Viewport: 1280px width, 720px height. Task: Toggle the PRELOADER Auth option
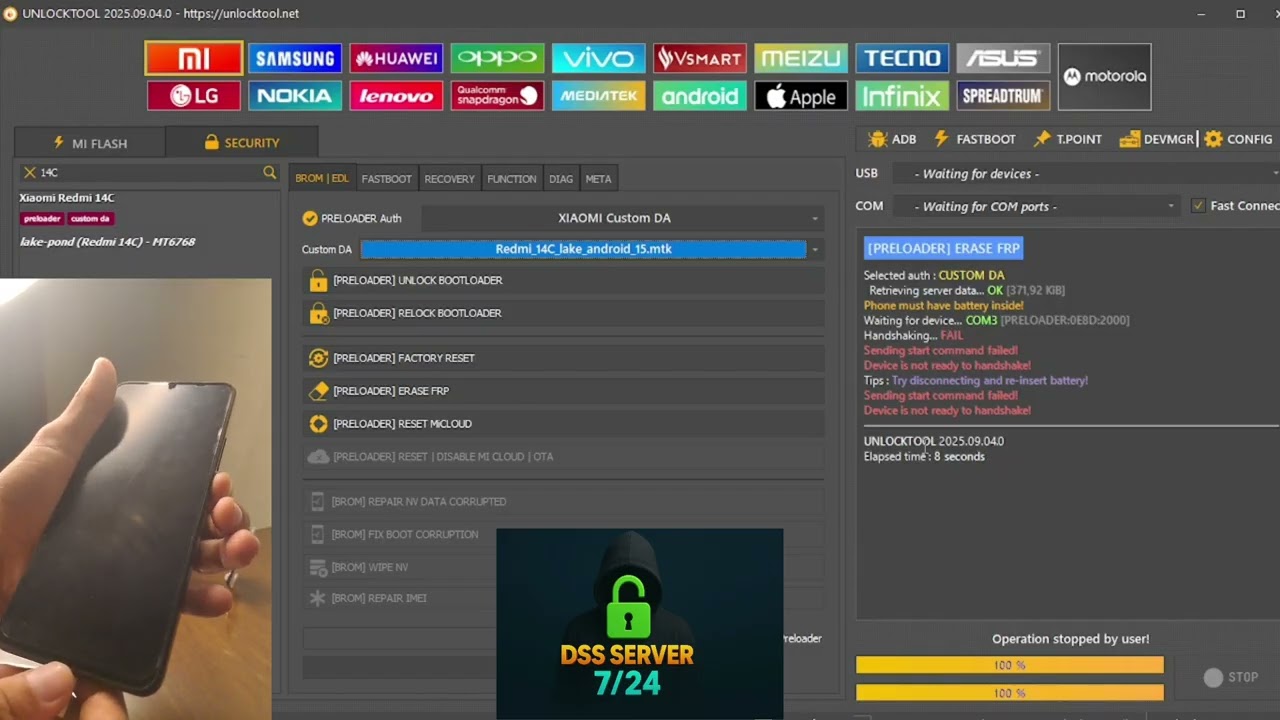[x=310, y=218]
